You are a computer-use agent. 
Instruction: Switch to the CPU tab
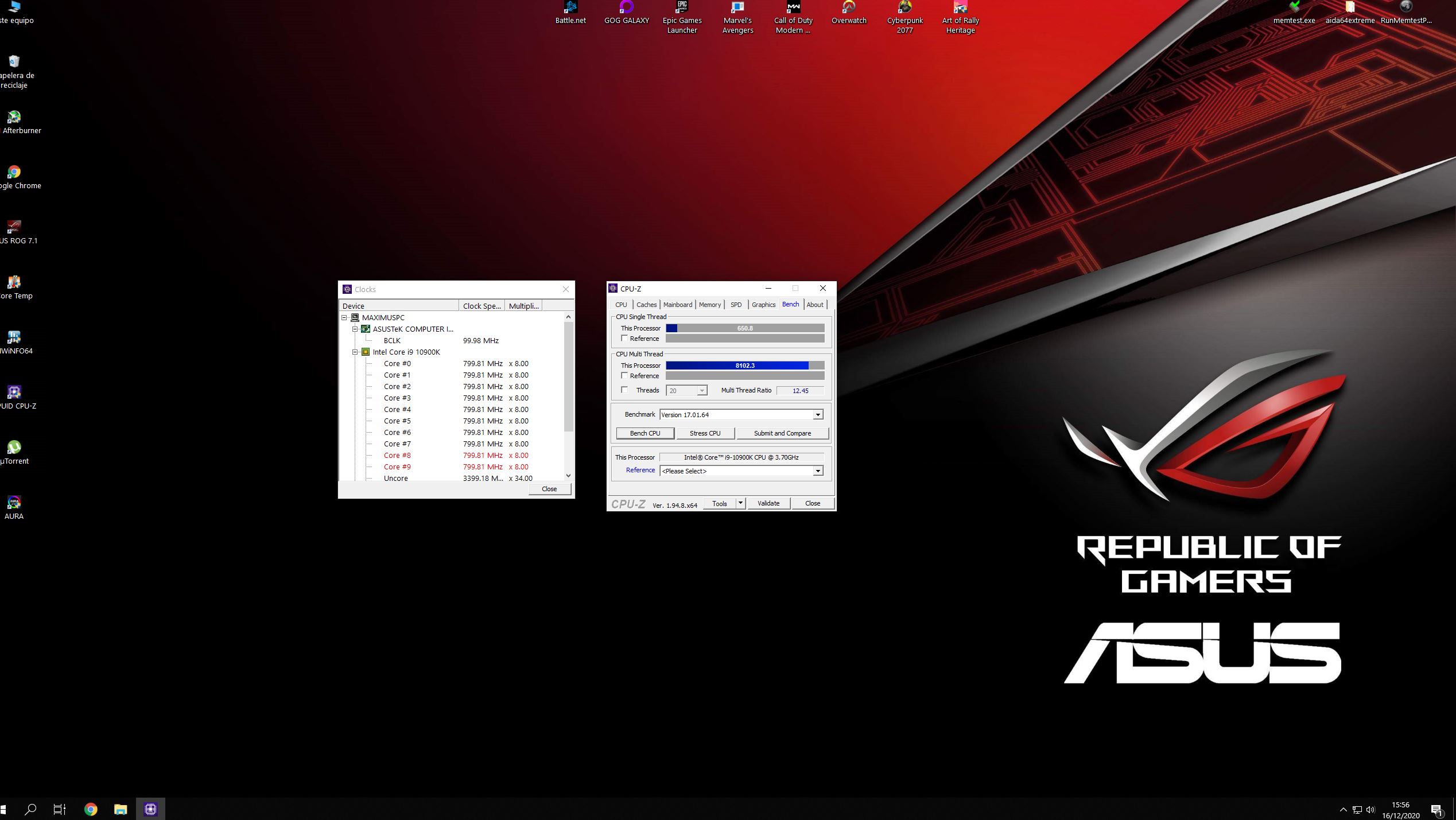(621, 305)
